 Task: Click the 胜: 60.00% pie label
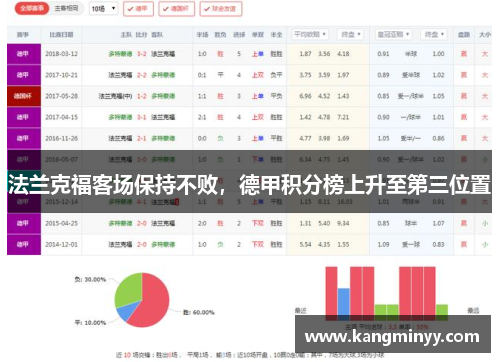tap(199, 312)
